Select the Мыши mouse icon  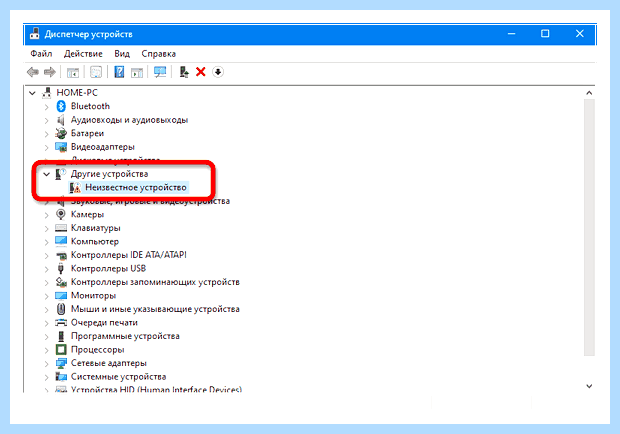click(61, 309)
